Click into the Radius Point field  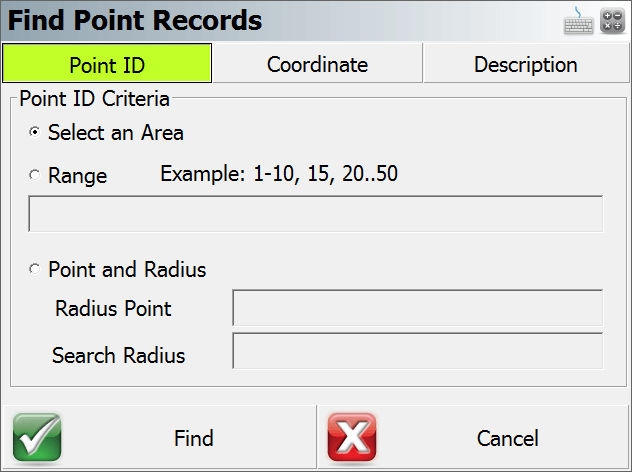coord(418,308)
